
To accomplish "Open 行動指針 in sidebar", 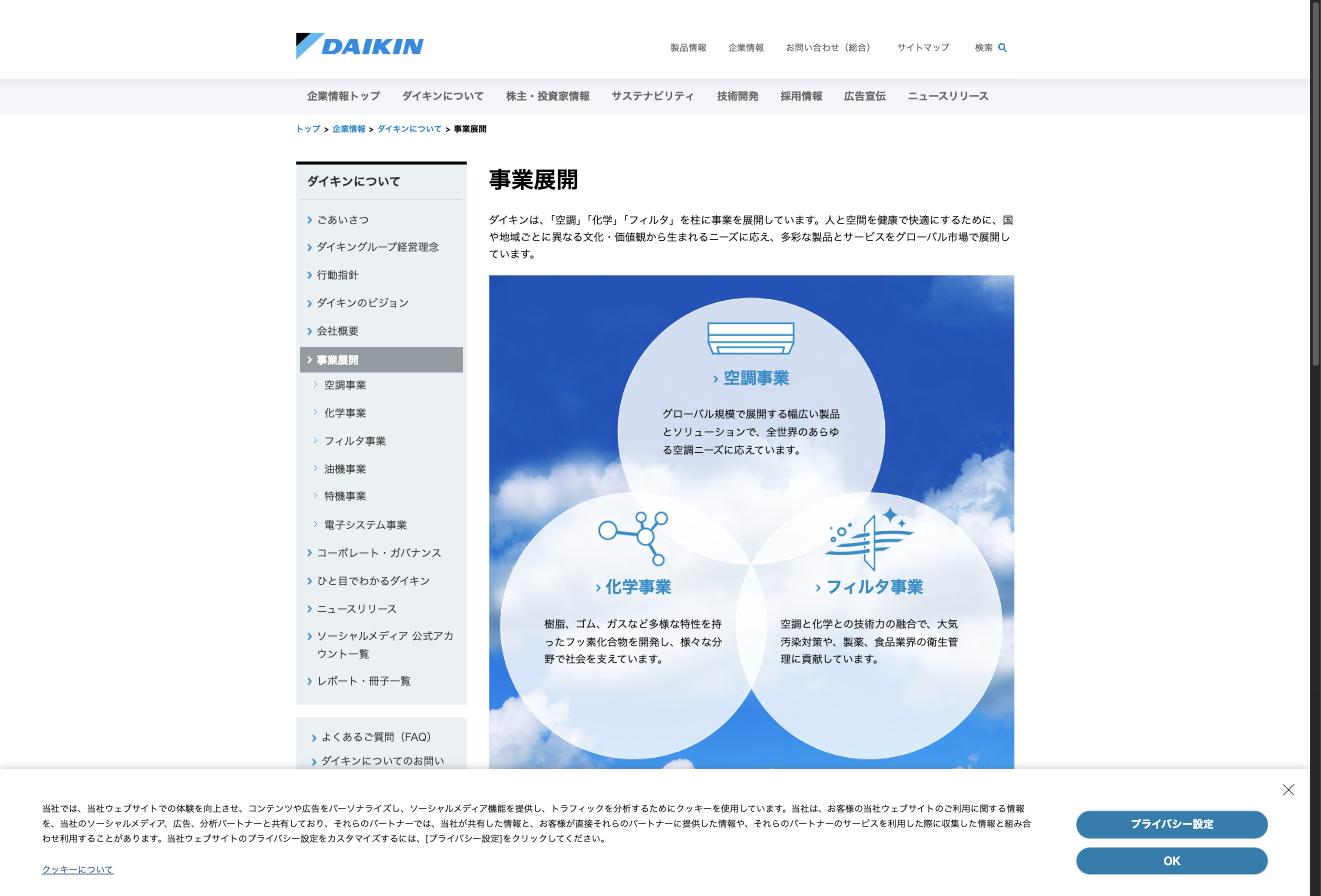I will 338,275.
